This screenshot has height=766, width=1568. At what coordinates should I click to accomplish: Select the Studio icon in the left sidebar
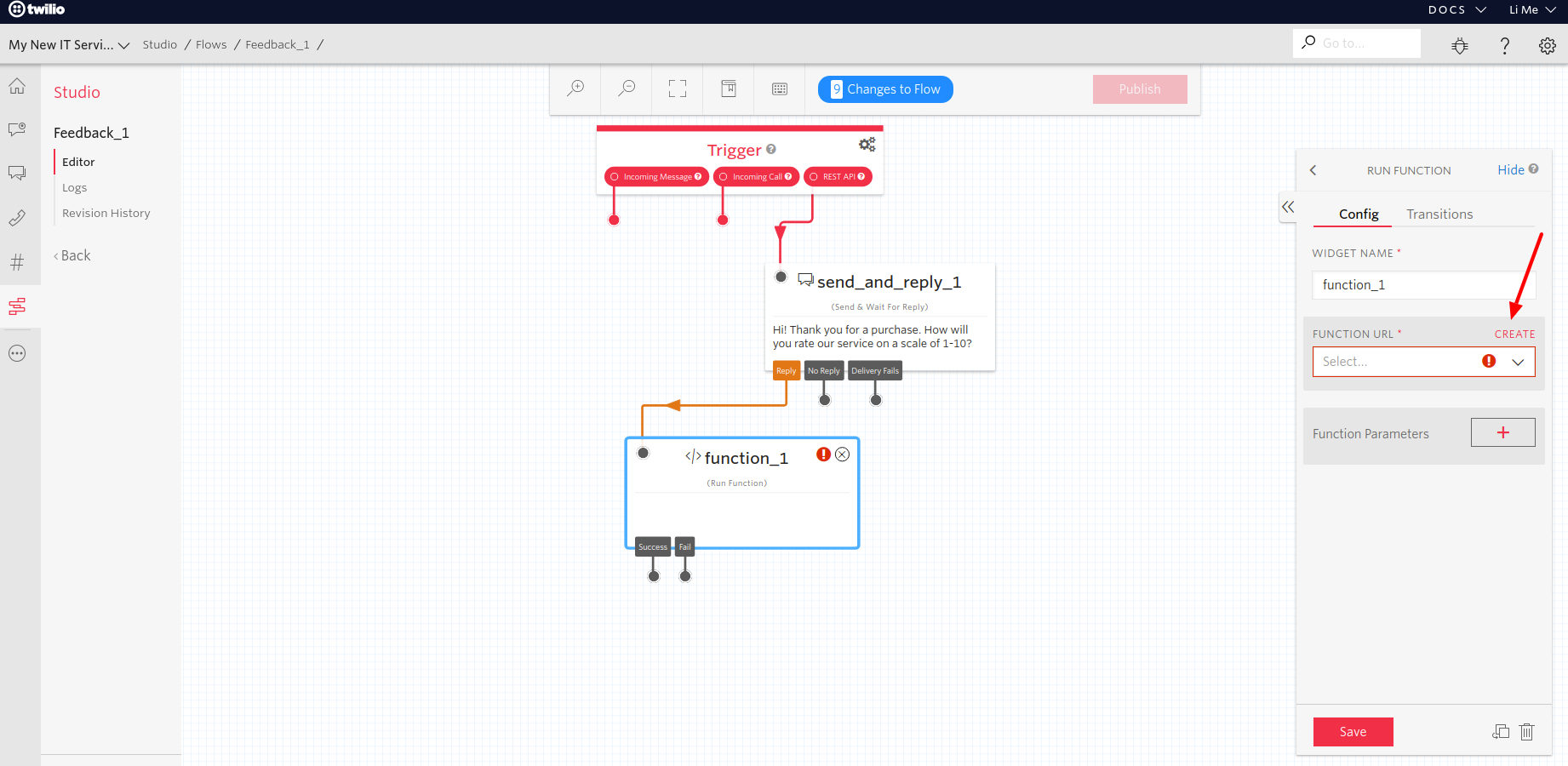(x=19, y=306)
